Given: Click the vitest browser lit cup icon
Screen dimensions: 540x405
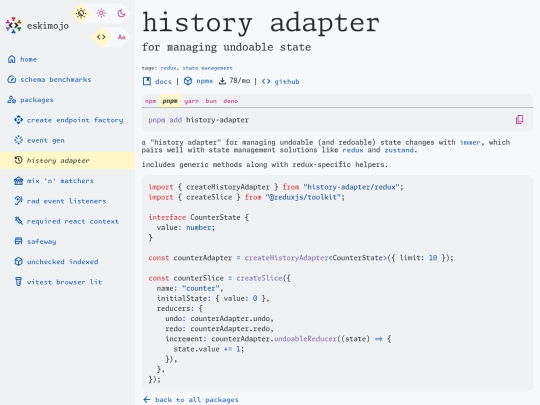Looking at the screenshot, I should coord(18,282).
